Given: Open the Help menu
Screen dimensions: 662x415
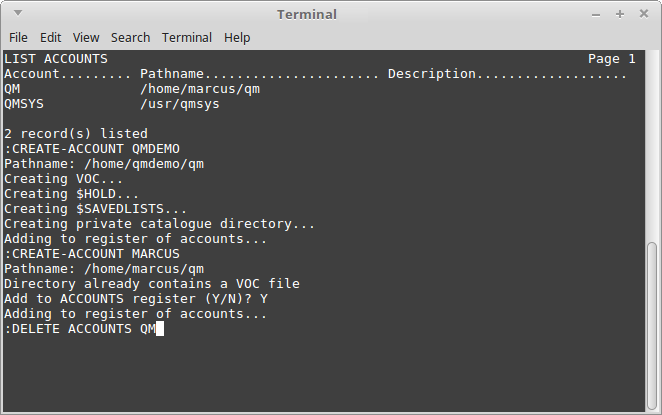Looking at the screenshot, I should [237, 38].
